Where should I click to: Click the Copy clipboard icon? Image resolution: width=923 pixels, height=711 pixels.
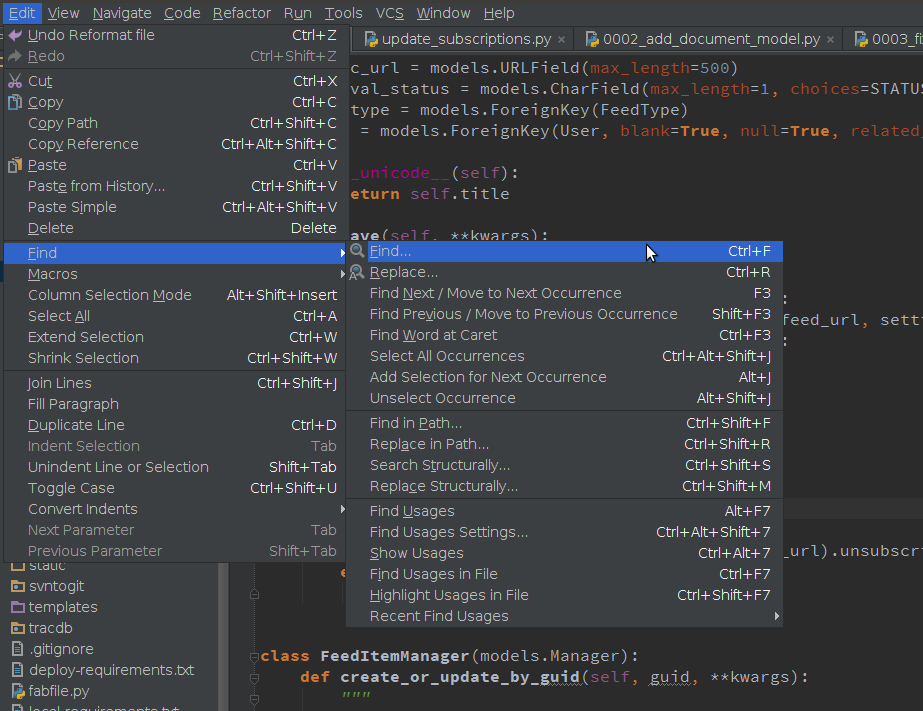[x=15, y=102]
